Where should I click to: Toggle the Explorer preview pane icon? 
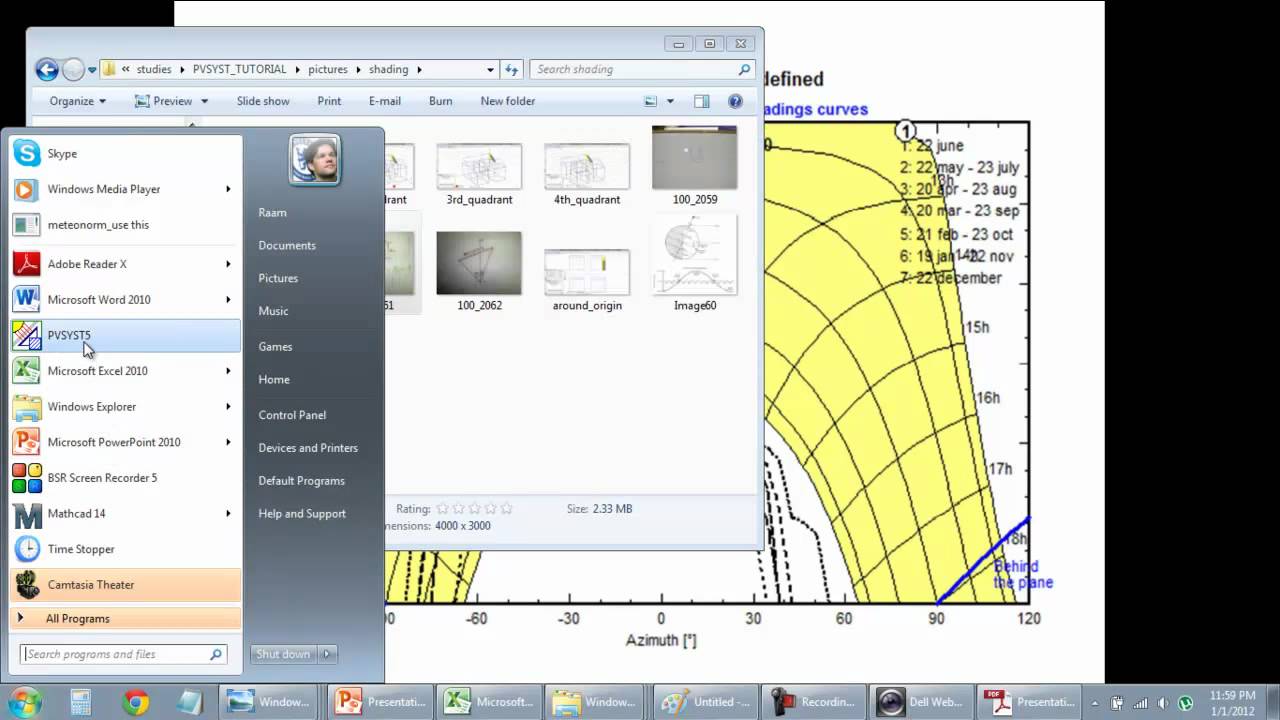(x=701, y=101)
